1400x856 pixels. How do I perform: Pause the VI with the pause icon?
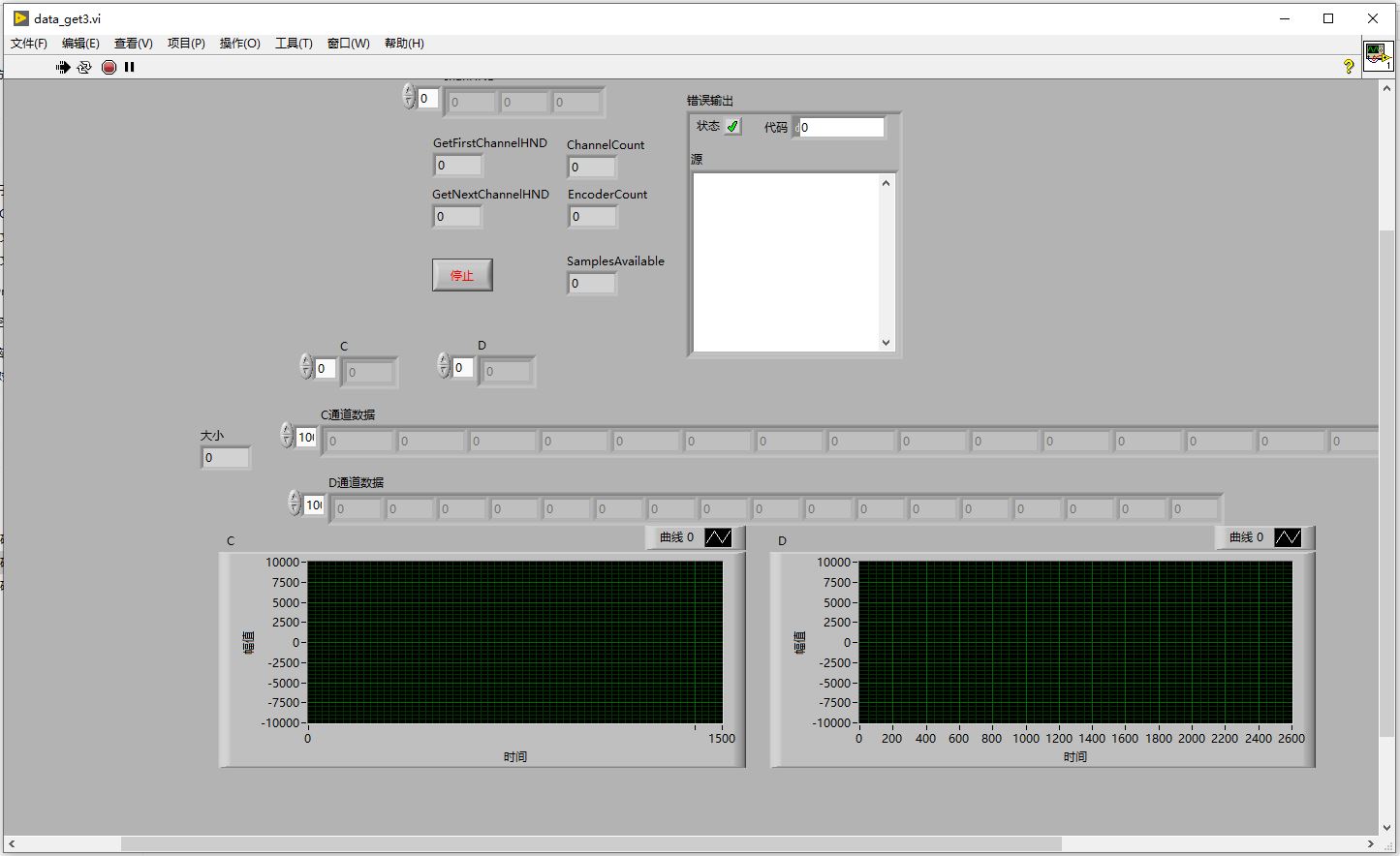pyautogui.click(x=129, y=67)
